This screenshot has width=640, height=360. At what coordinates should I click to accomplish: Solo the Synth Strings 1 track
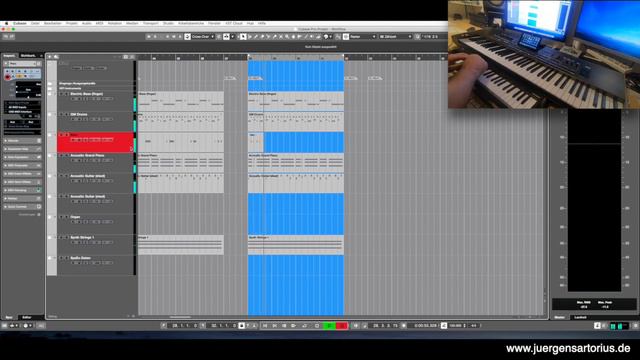click(x=67, y=237)
